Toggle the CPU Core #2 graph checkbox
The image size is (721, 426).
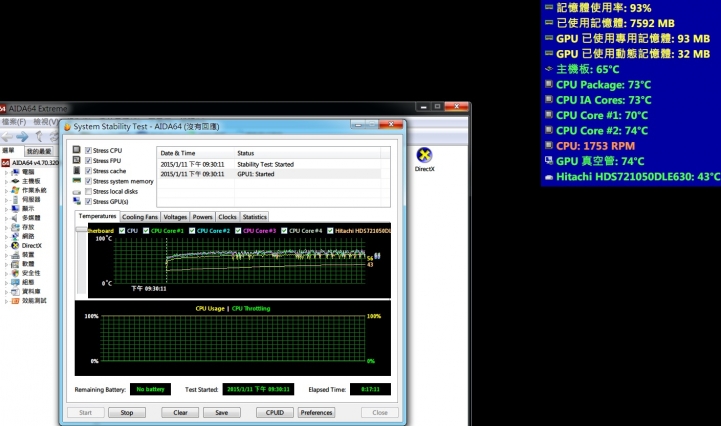click(192, 230)
